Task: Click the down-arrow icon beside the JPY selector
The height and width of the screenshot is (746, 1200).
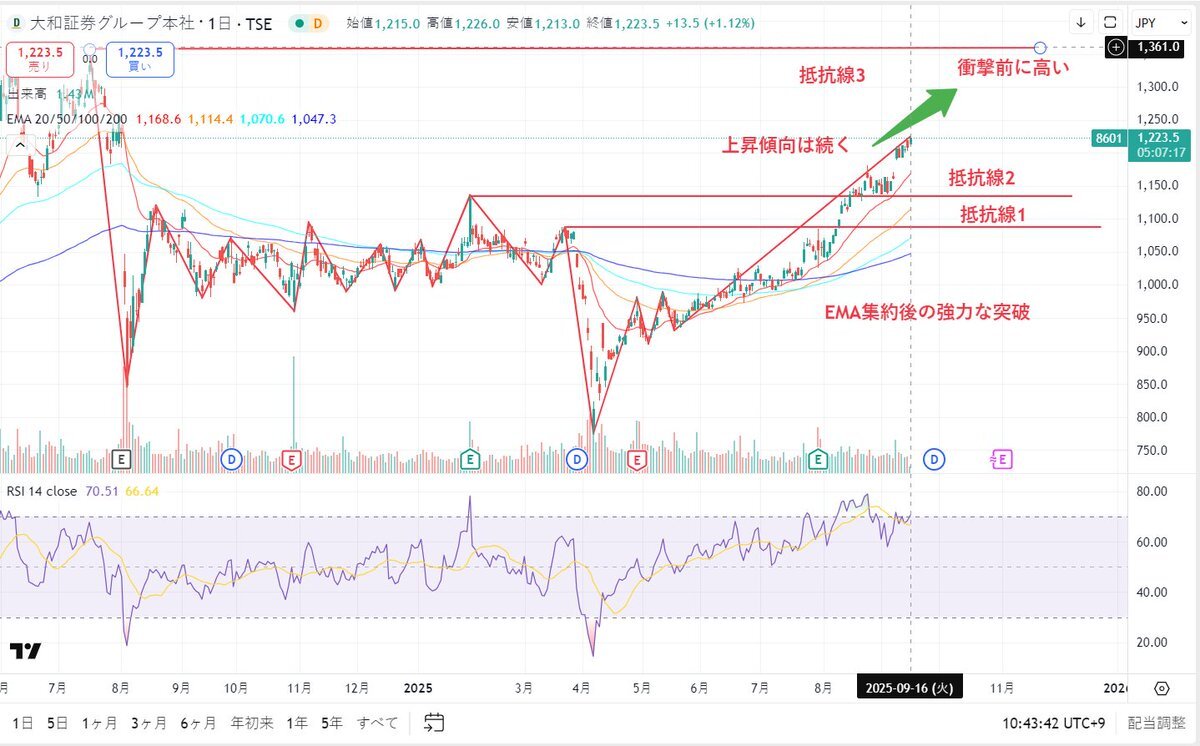Action: [1081, 21]
